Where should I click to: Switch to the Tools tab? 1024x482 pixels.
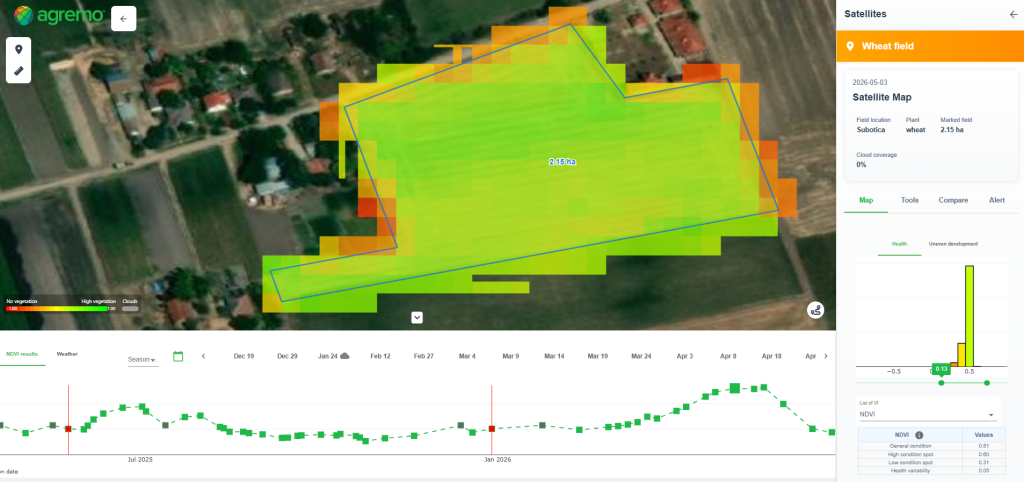pos(910,200)
